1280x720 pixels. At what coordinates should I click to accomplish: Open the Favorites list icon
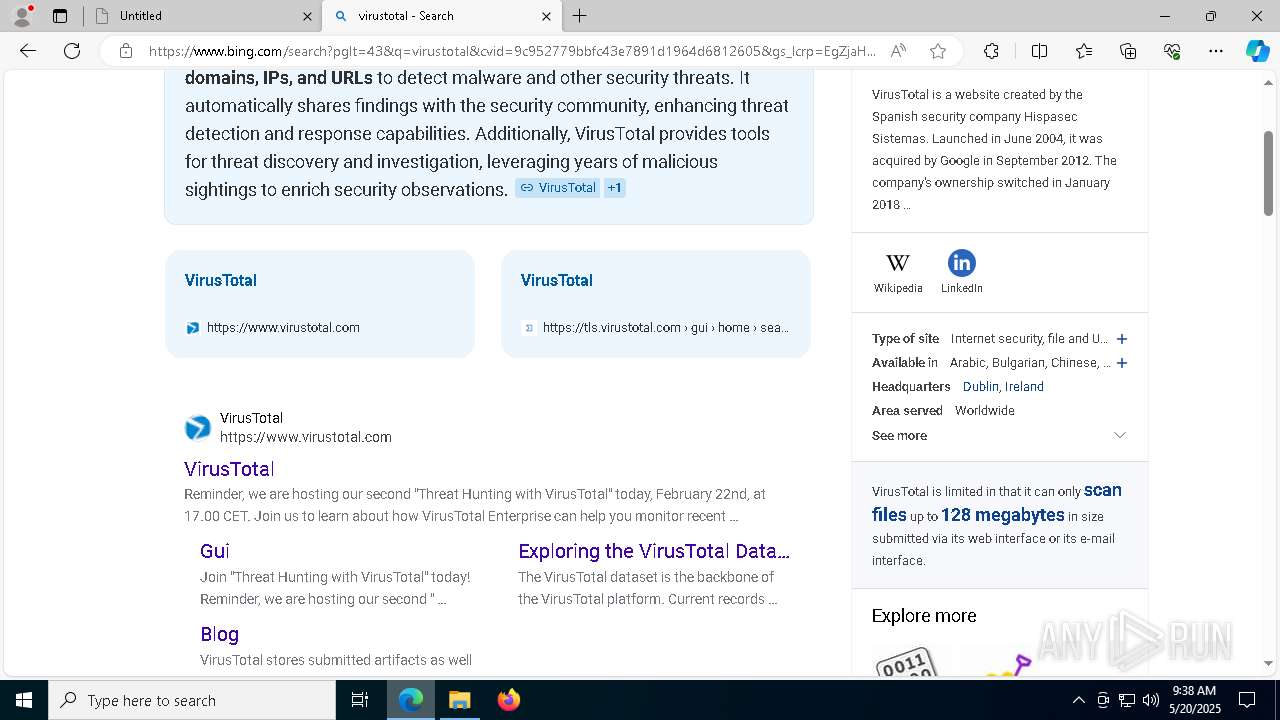1084,51
